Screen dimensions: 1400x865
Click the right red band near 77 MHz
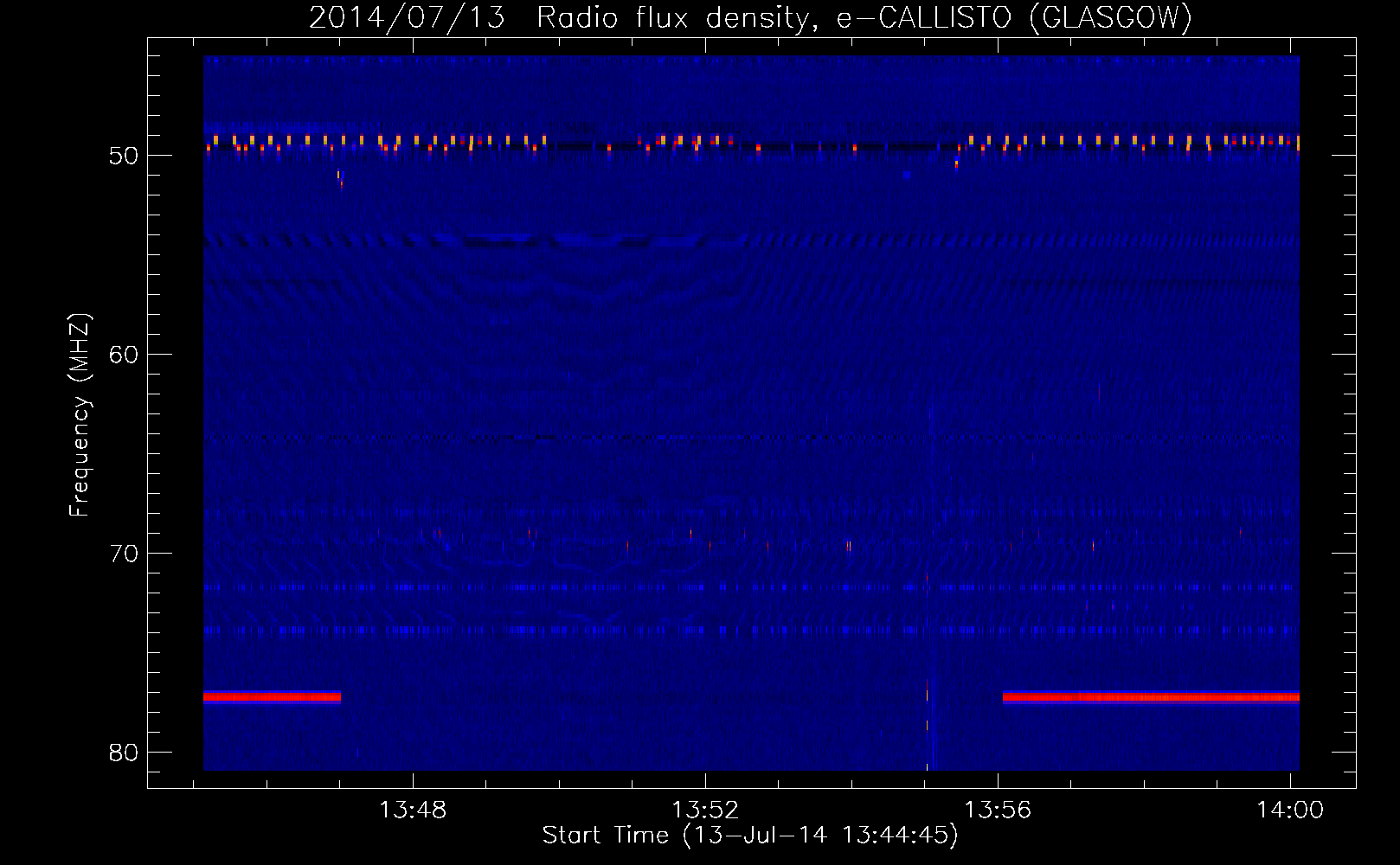tap(1151, 697)
